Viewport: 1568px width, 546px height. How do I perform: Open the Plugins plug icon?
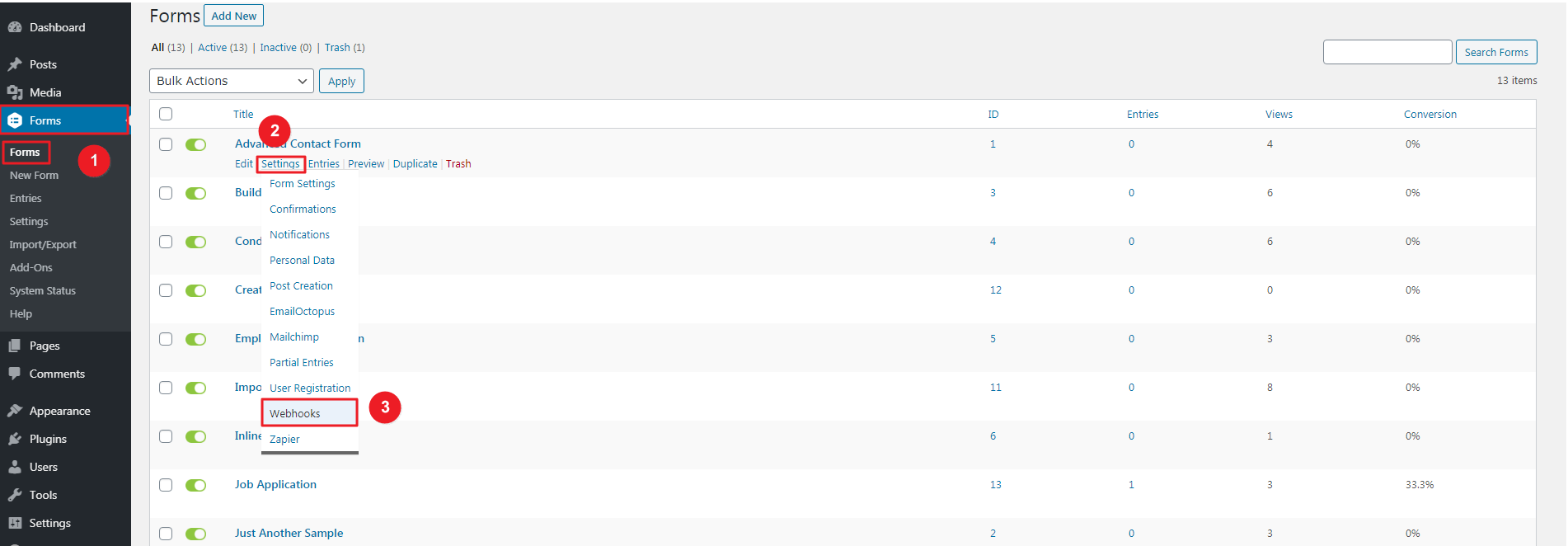(x=15, y=439)
